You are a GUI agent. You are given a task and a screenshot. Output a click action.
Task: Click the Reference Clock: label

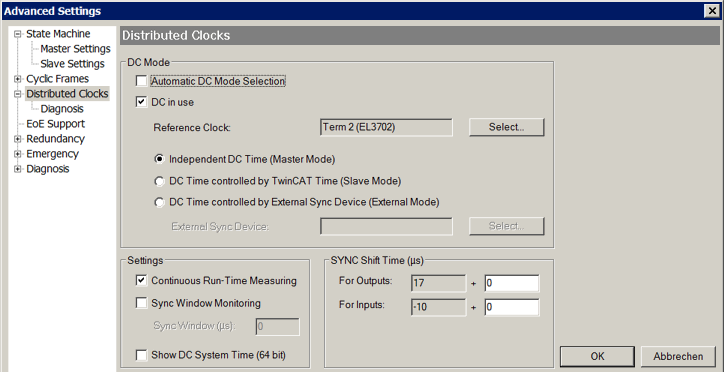[192, 128]
